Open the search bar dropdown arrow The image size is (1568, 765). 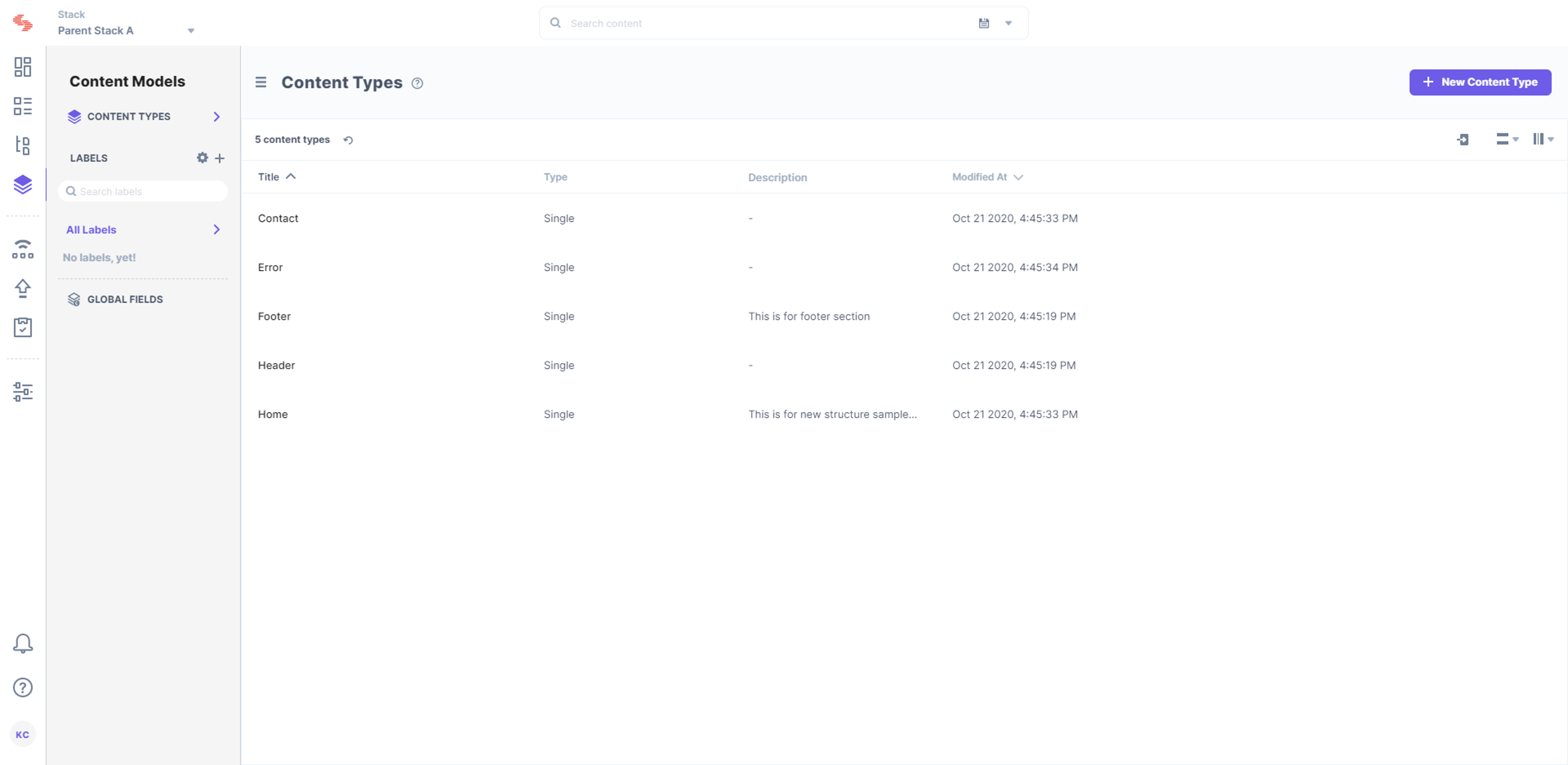1008,23
